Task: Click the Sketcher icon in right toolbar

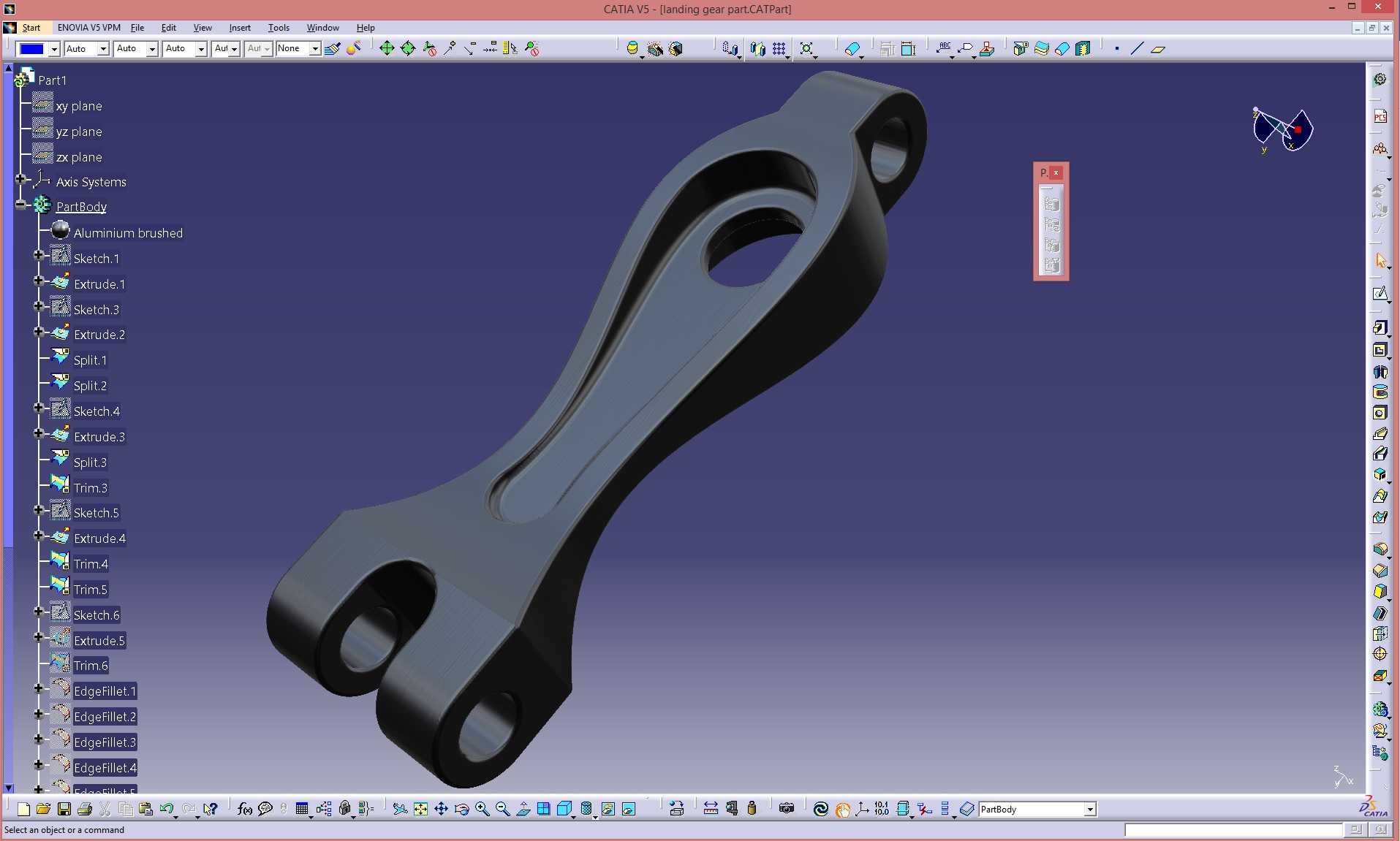Action: pos(1380,294)
